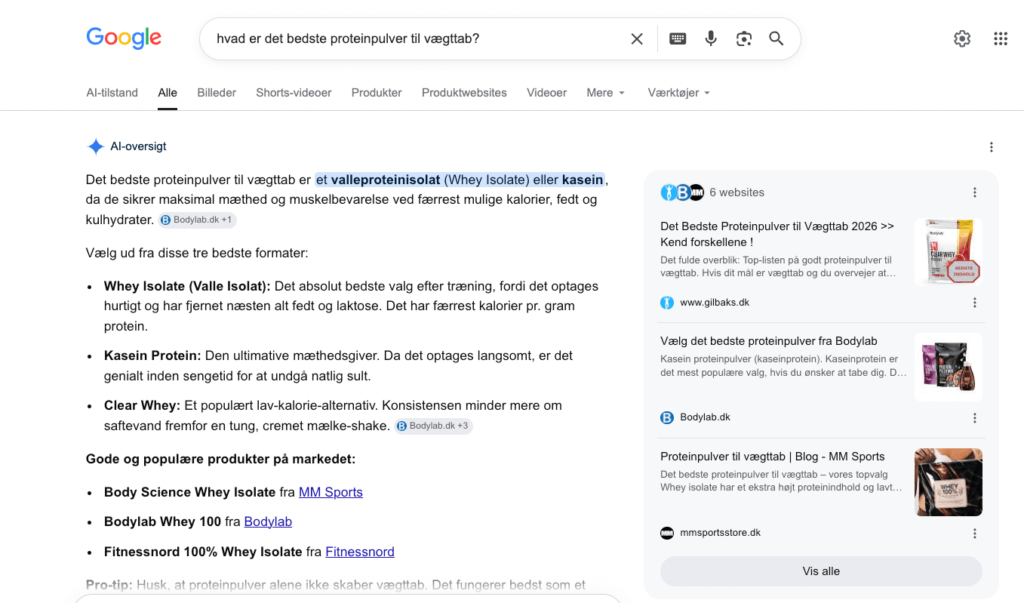Click the highlighted 'valleproteinisolat' phrase
The height and width of the screenshot is (603, 1024).
385,180
